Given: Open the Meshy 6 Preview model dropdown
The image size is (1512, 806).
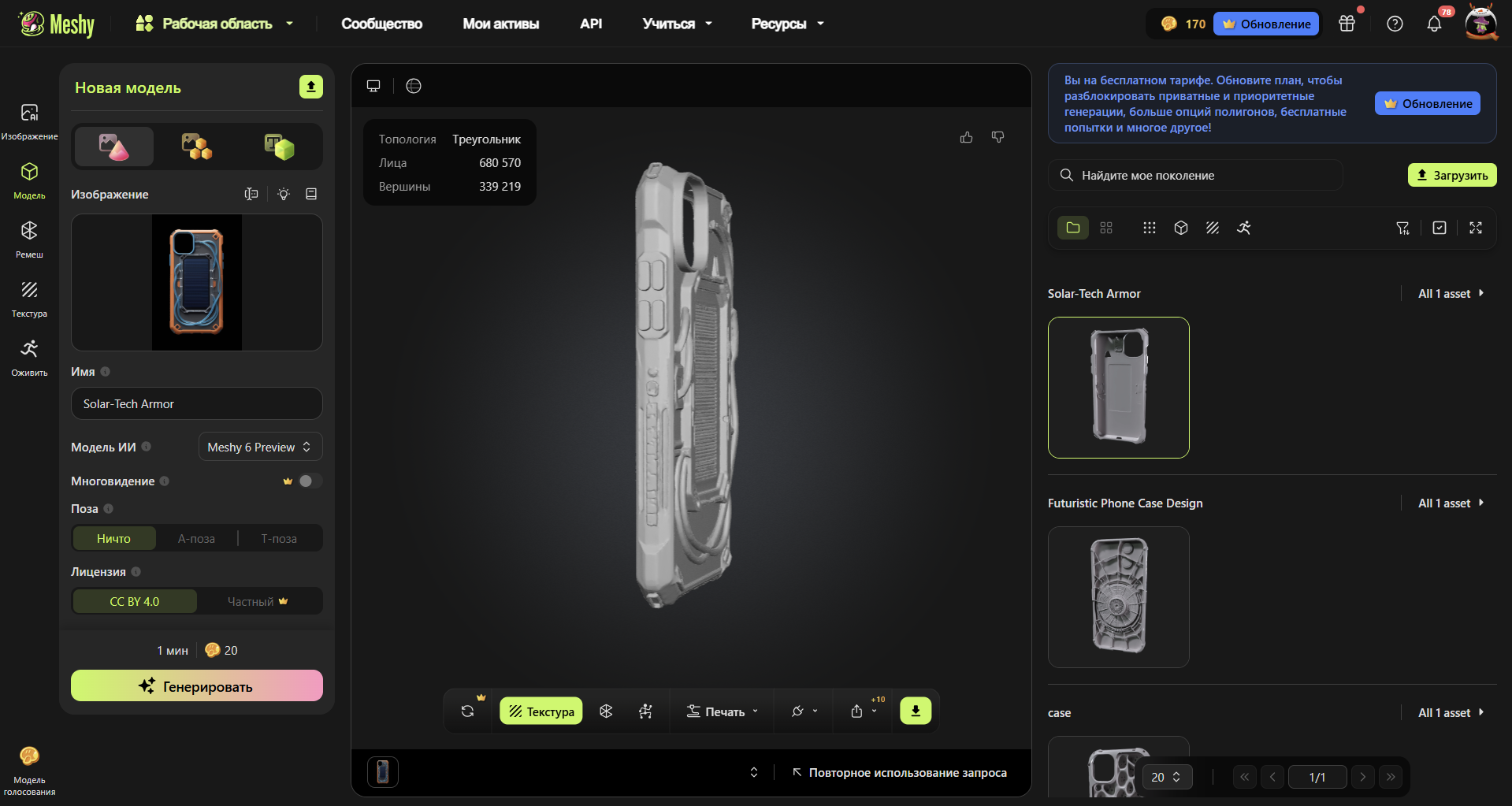Looking at the screenshot, I should pyautogui.click(x=260, y=447).
